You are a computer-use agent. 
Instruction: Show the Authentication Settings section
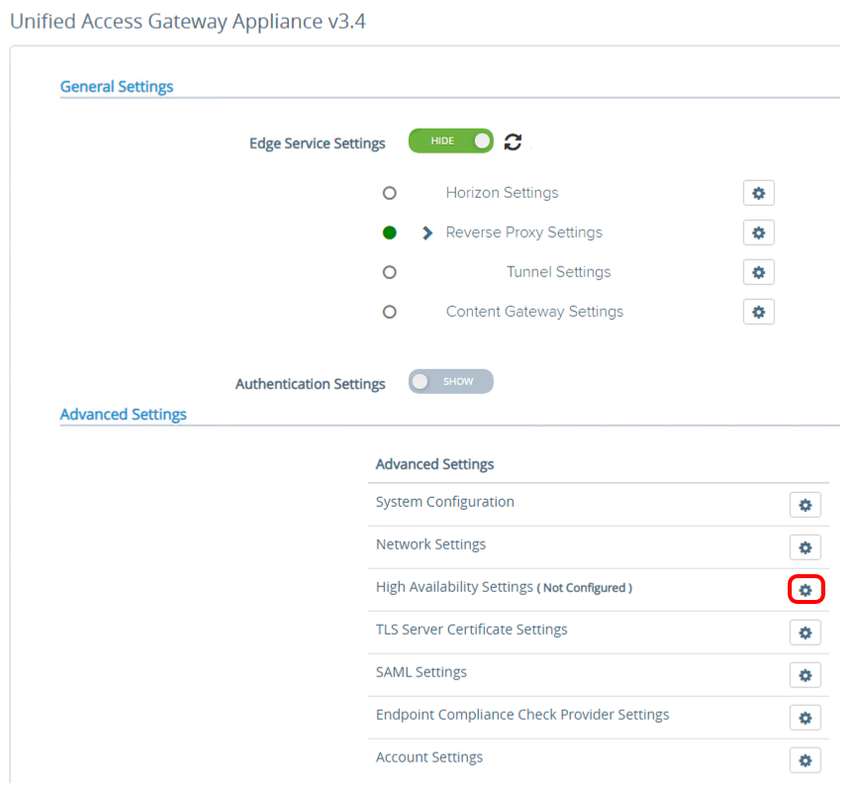450,381
